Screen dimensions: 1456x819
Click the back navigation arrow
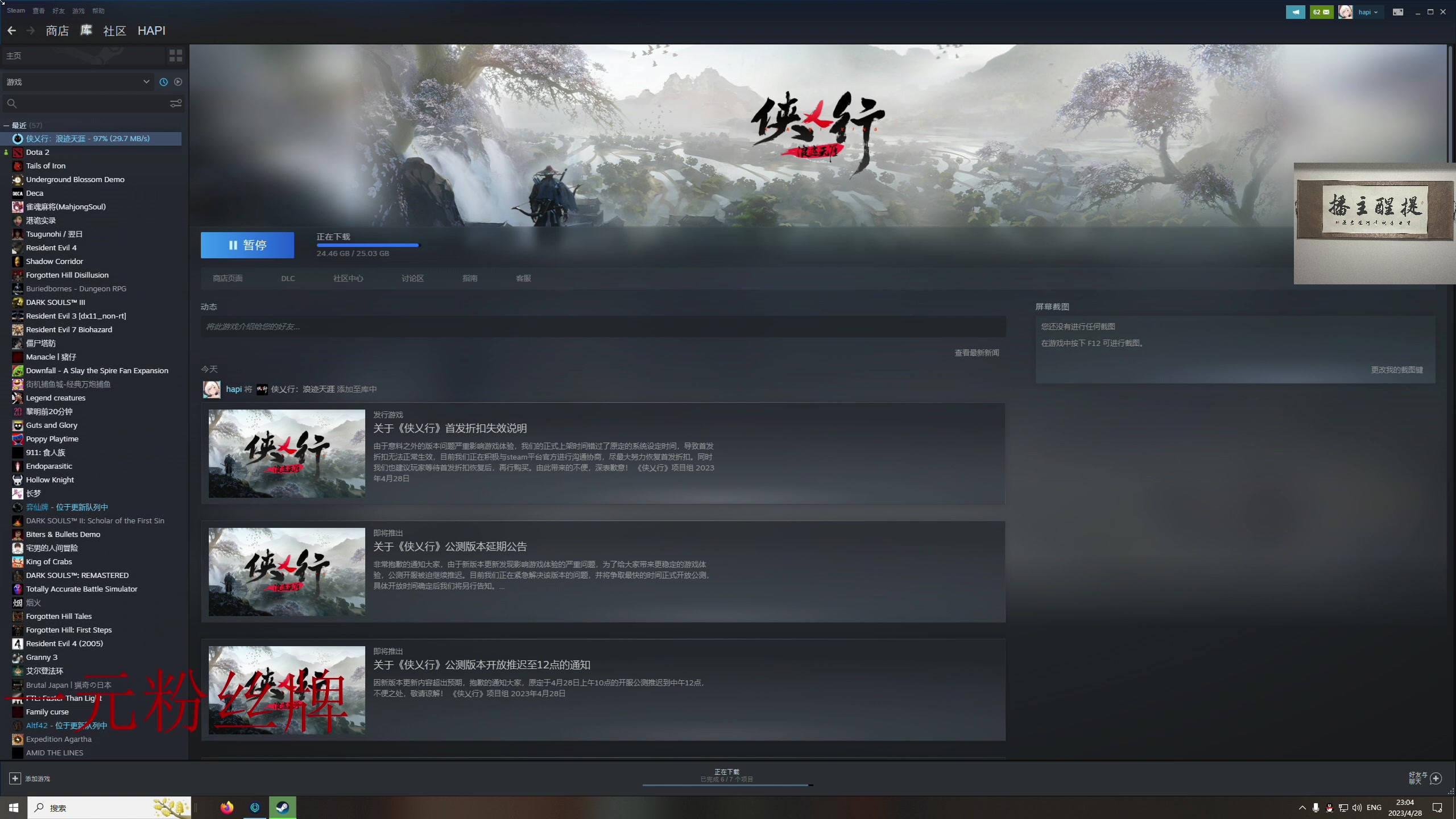tap(12, 31)
